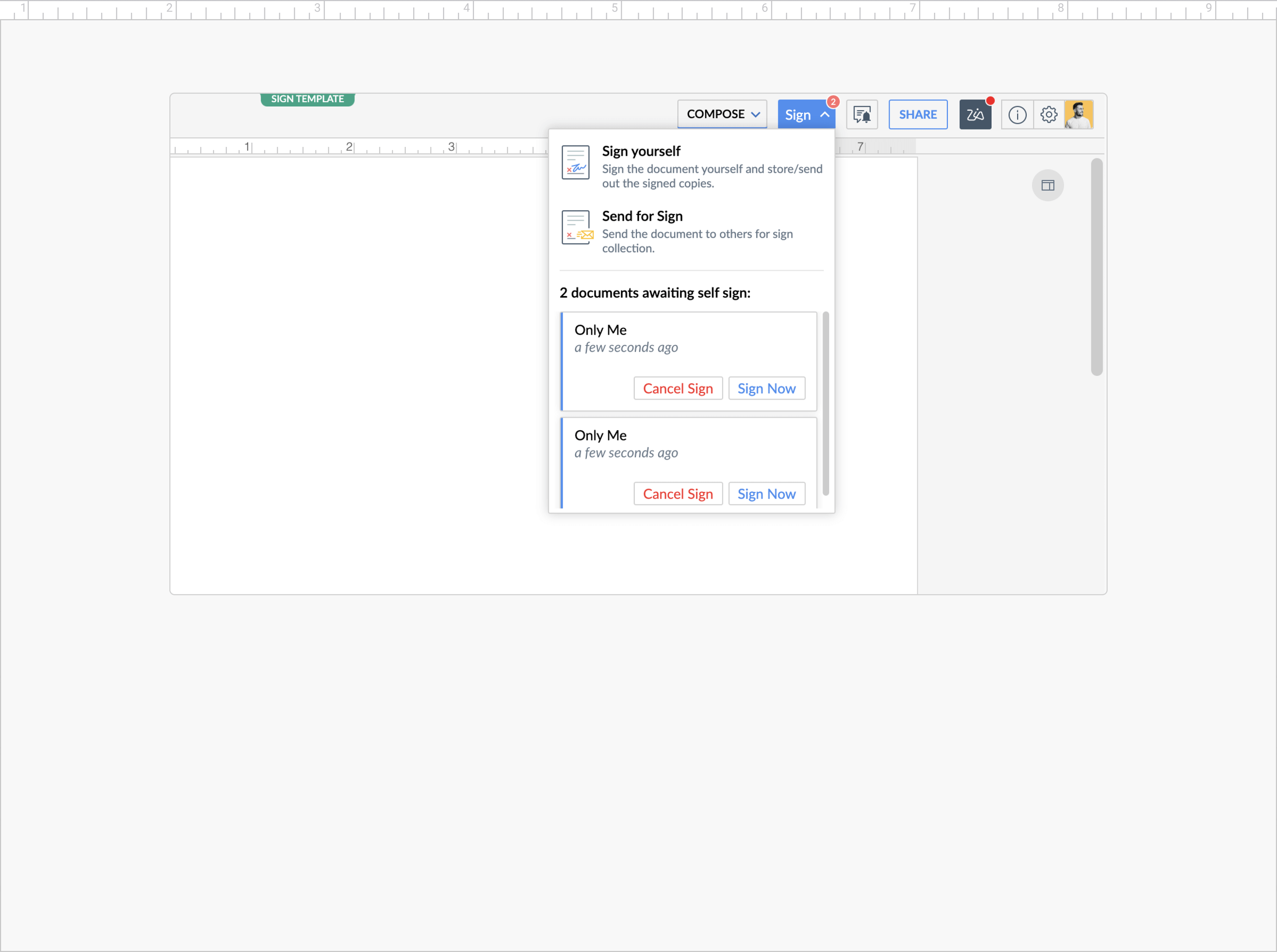The image size is (1277, 952).
Task: Choose Sign yourself from the menu
Action: coord(641,151)
